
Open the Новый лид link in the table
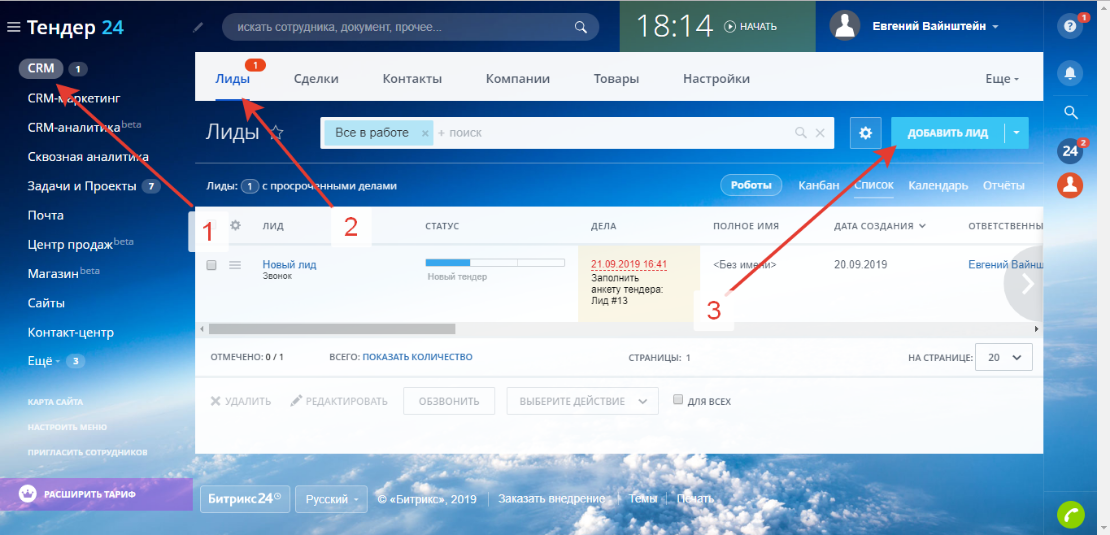(289, 265)
